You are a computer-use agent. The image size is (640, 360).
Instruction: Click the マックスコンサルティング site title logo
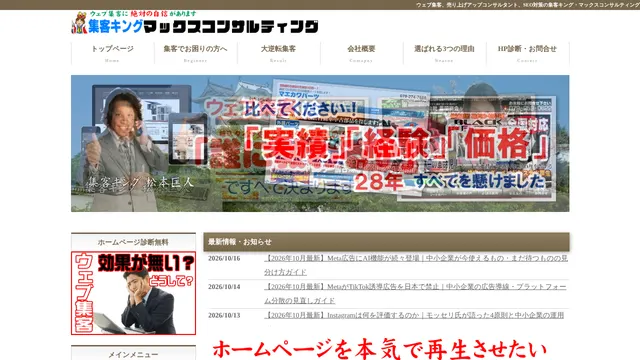pyautogui.click(x=231, y=27)
